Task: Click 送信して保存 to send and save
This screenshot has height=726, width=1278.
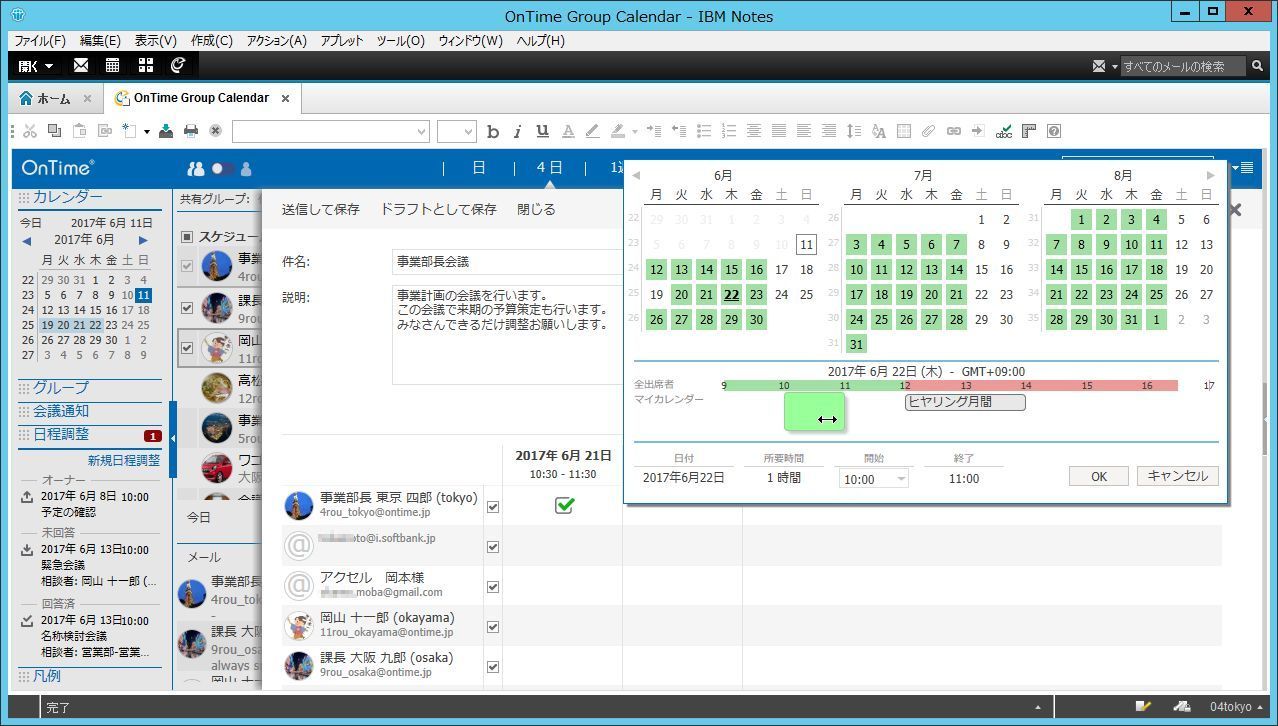Action: pyautogui.click(x=320, y=209)
